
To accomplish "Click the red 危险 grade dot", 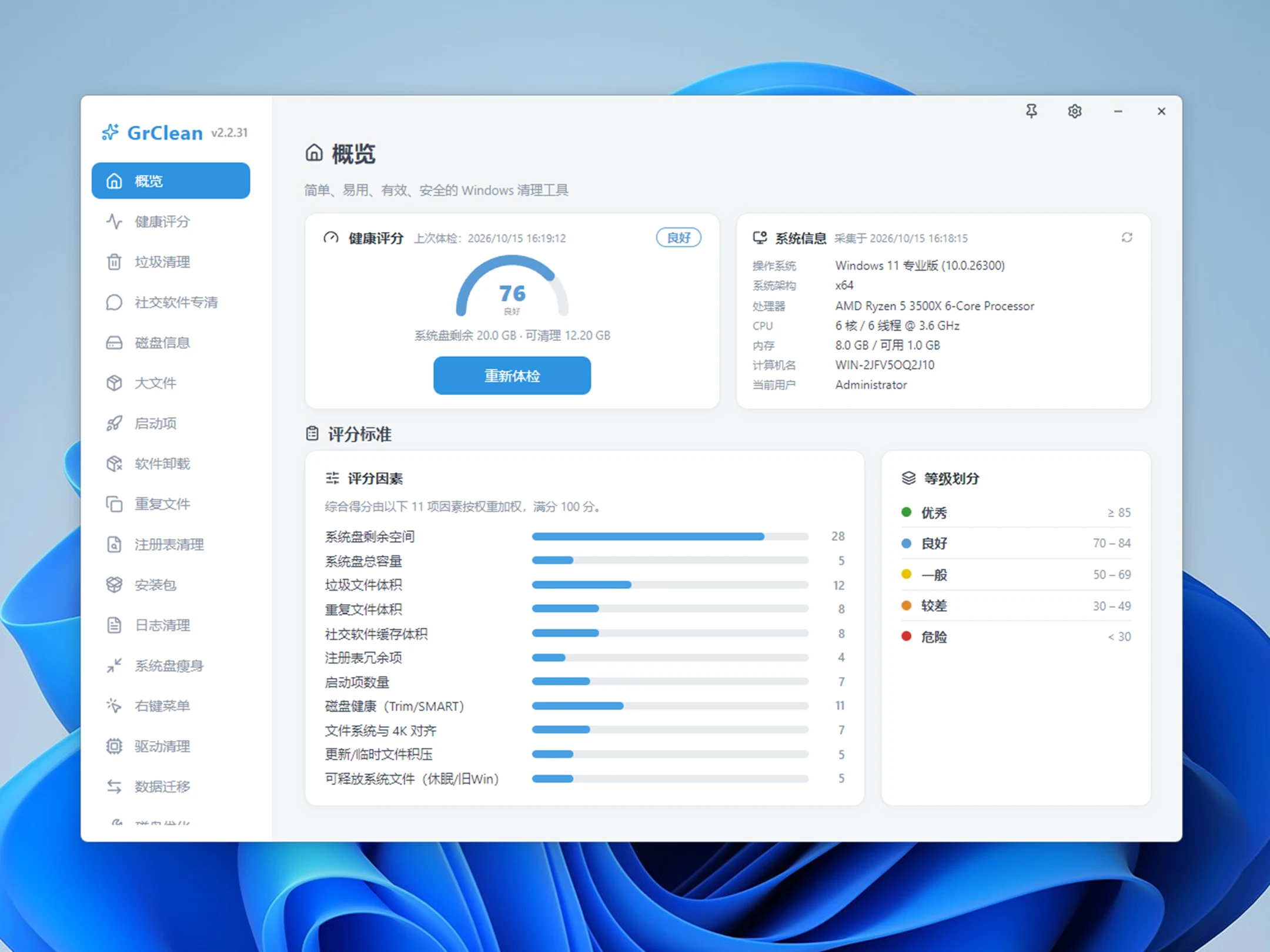I will (907, 636).
